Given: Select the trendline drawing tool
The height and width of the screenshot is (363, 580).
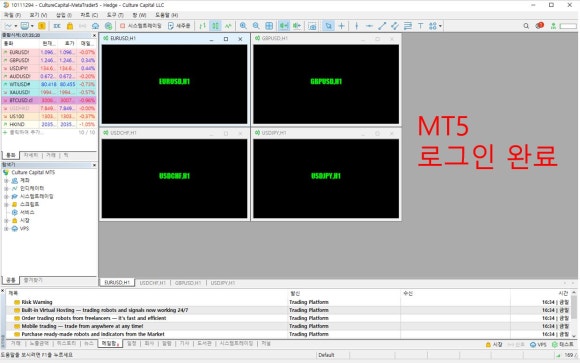Looking at the screenshot, I should [x=382, y=26].
